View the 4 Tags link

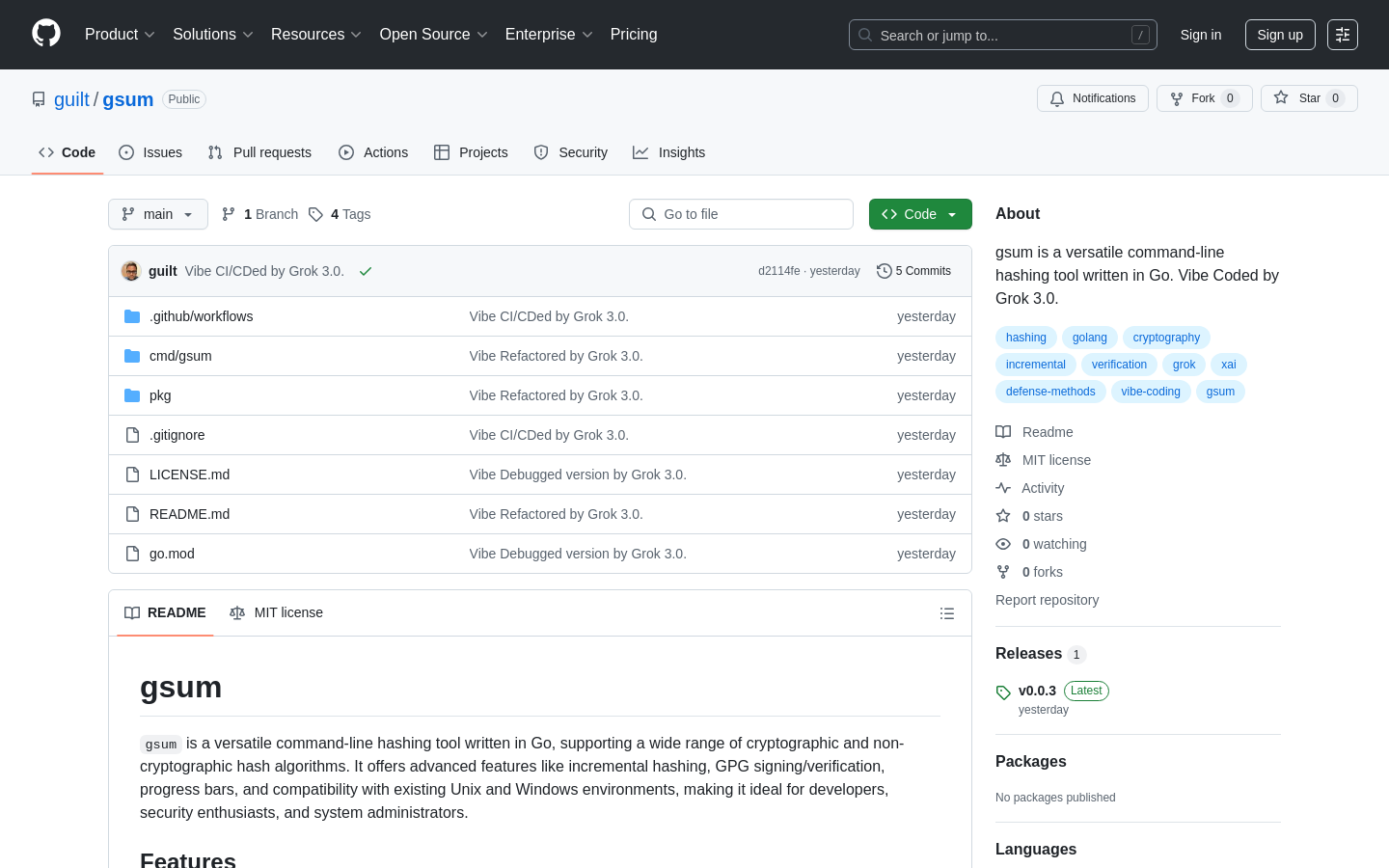point(340,214)
